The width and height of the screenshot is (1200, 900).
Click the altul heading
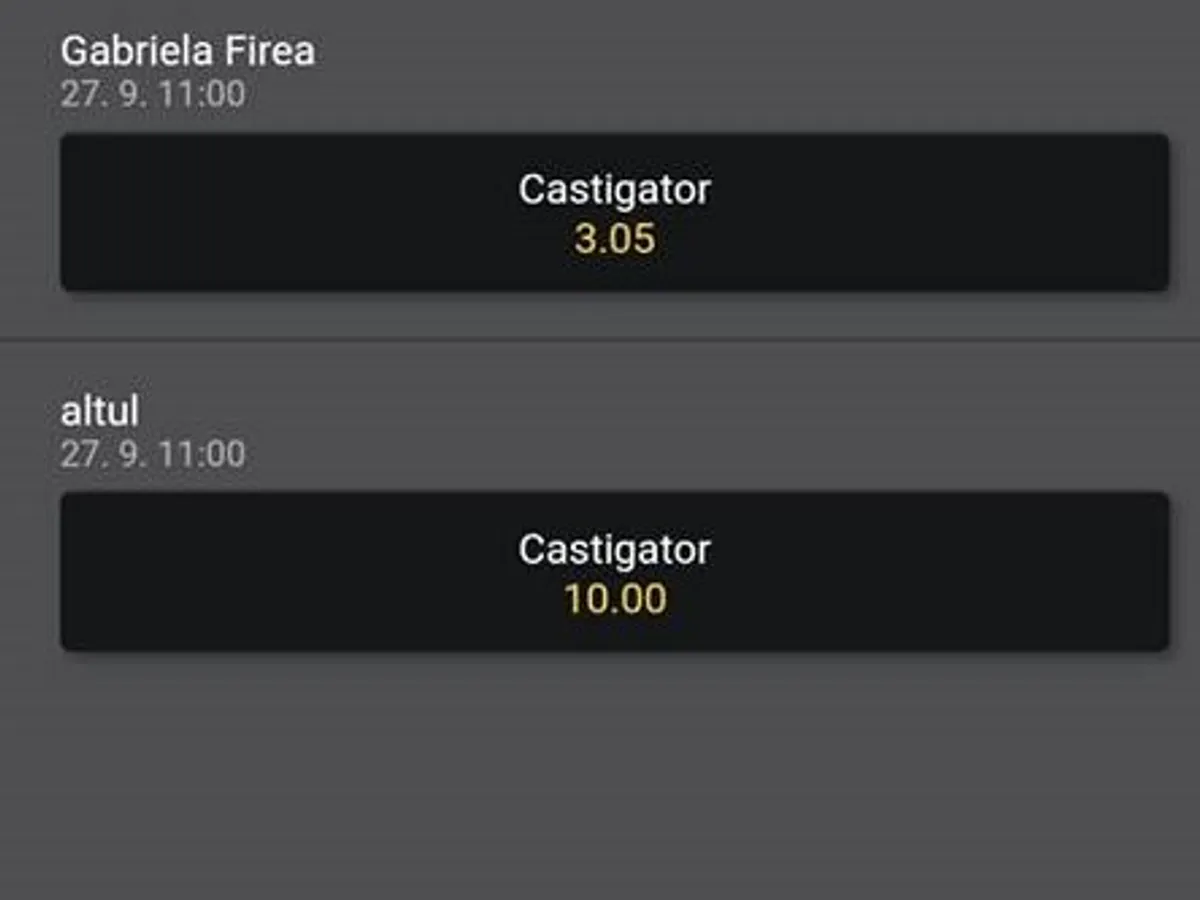pyautogui.click(x=100, y=411)
